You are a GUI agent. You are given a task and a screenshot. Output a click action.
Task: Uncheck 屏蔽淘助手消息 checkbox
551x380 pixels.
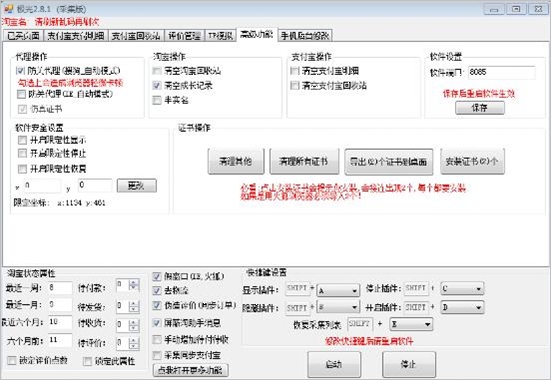[157, 323]
